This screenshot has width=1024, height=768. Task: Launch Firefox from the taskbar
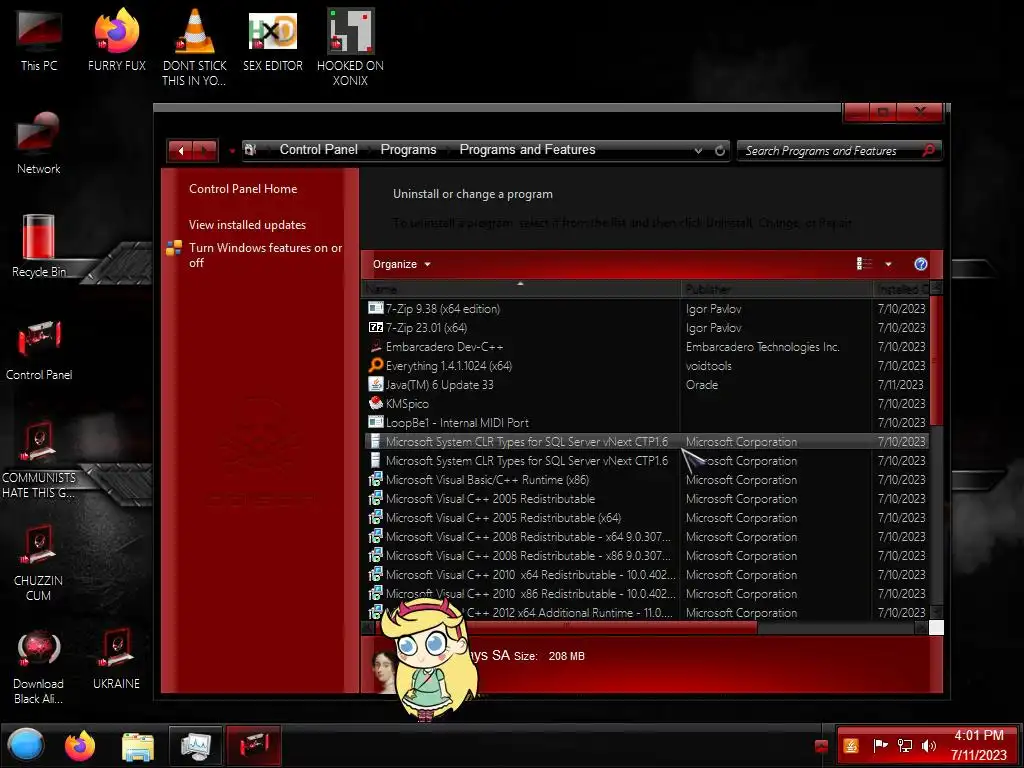click(x=80, y=746)
